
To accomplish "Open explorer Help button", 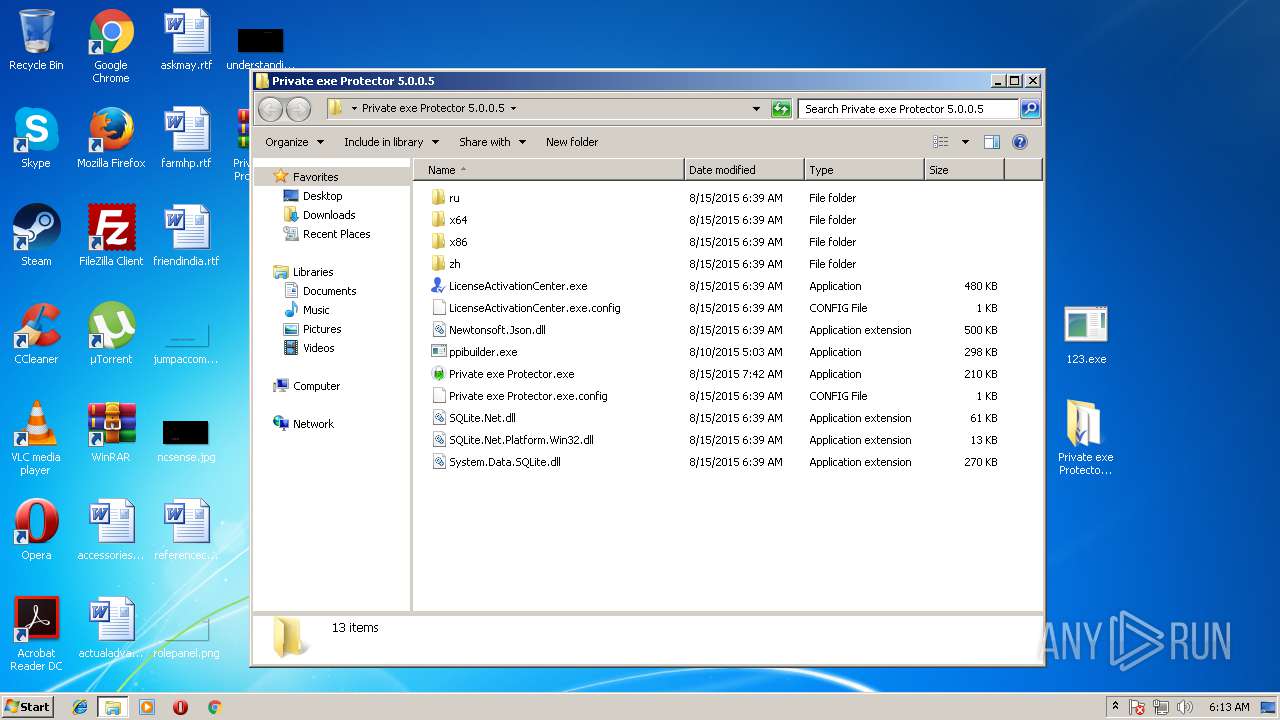I will [x=1020, y=142].
